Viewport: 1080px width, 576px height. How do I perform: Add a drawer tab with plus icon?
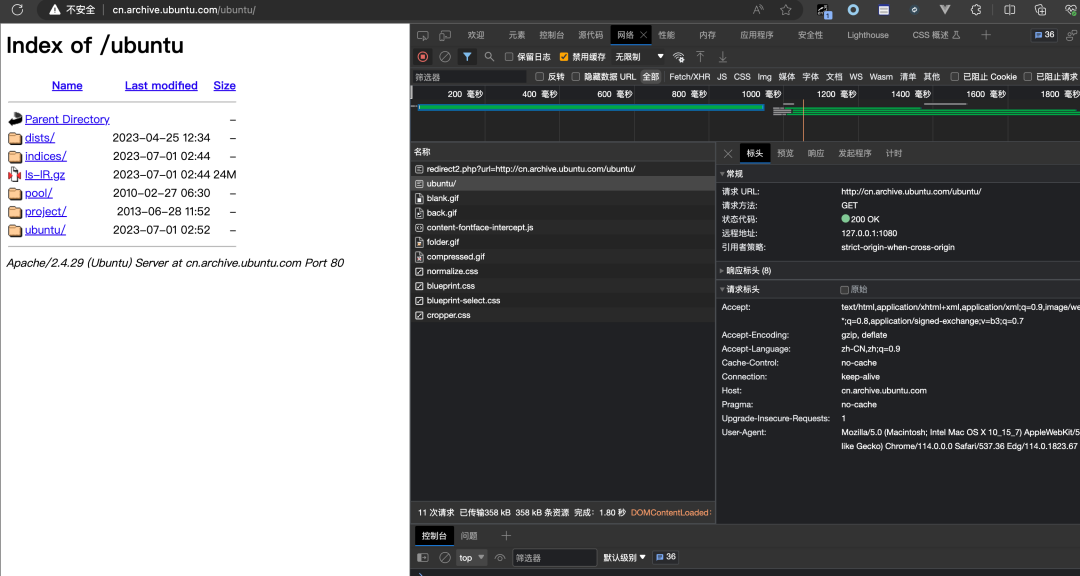(506, 535)
